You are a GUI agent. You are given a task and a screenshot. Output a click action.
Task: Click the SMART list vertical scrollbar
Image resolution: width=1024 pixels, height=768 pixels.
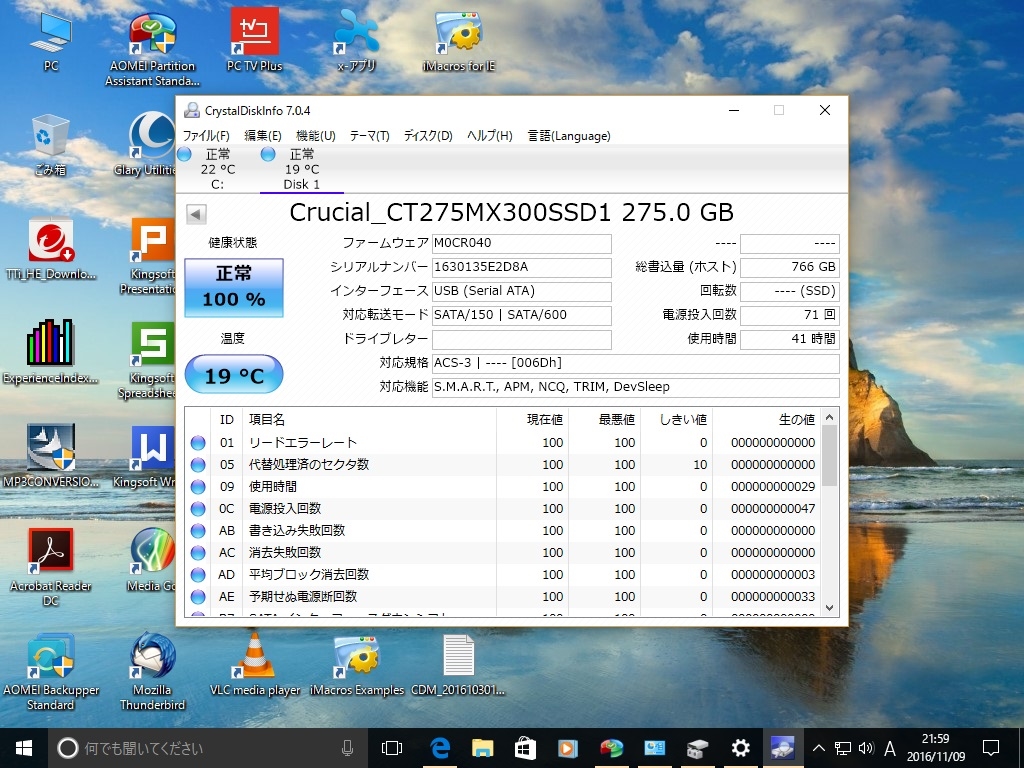point(829,456)
